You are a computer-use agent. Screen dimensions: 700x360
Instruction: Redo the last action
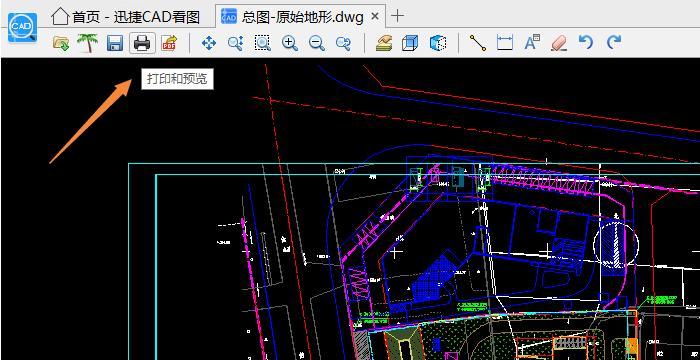614,43
